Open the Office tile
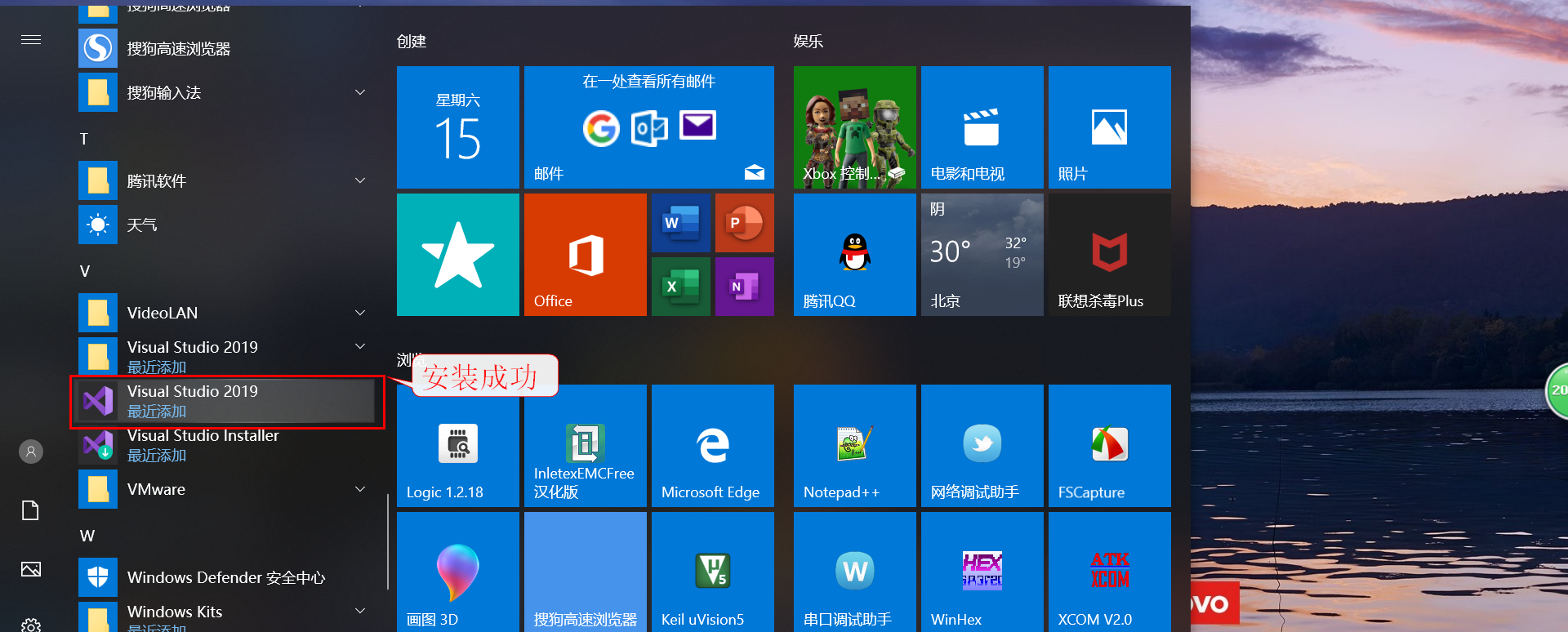This screenshot has width=1568, height=632. [x=586, y=255]
